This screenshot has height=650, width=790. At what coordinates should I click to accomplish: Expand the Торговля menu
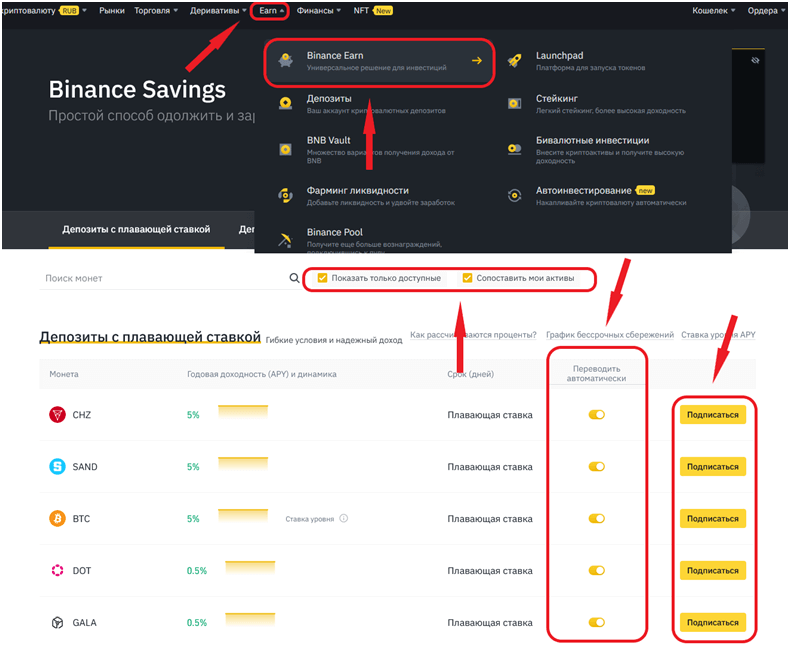coord(156,11)
